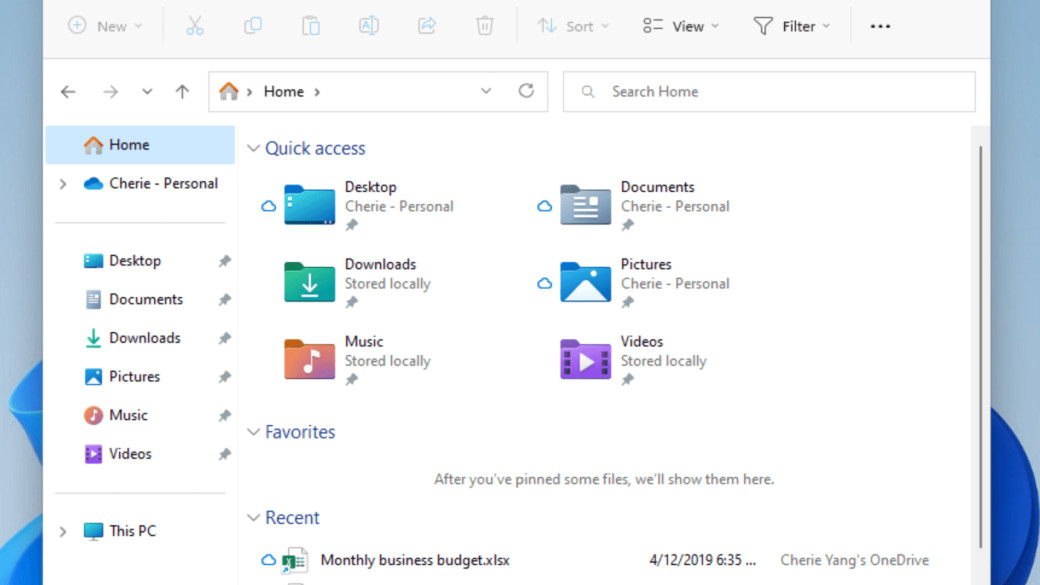This screenshot has height=585, width=1040.
Task: Click the vertical scrollbar in file pane
Action: (x=980, y=347)
